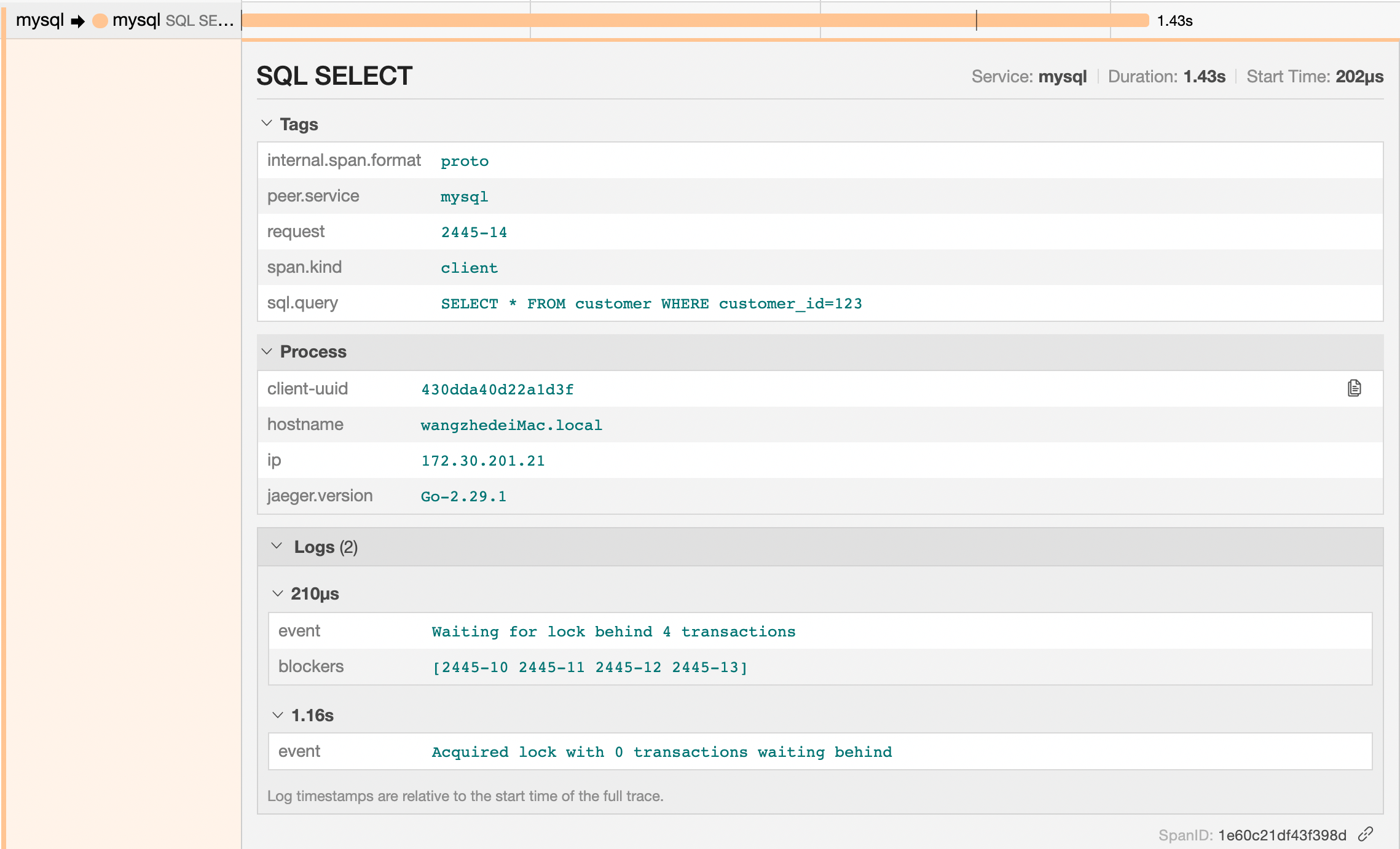Collapse the Logs (2) section
Image resolution: width=1400 pixels, height=849 pixels.
[x=324, y=547]
